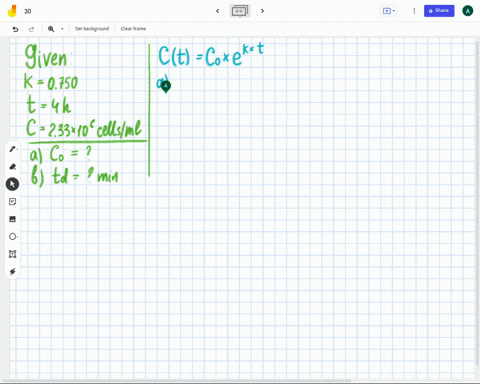Click Clear frame button
The width and height of the screenshot is (480, 384).
tap(133, 29)
